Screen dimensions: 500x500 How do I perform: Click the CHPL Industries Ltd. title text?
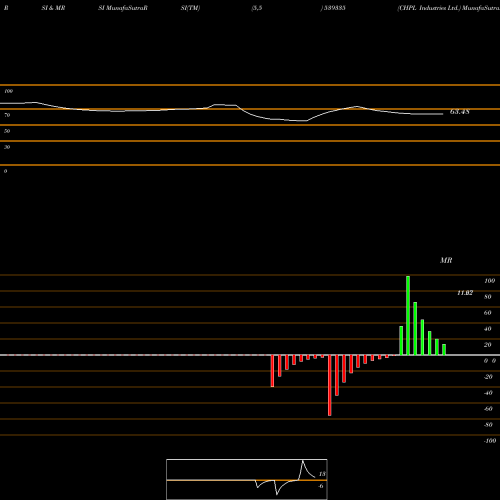(429, 8)
